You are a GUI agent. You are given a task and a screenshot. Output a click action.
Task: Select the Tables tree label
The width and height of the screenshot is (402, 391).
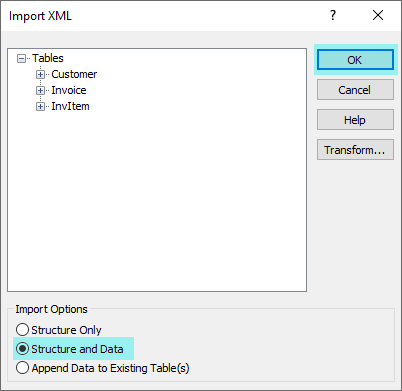(x=48, y=58)
